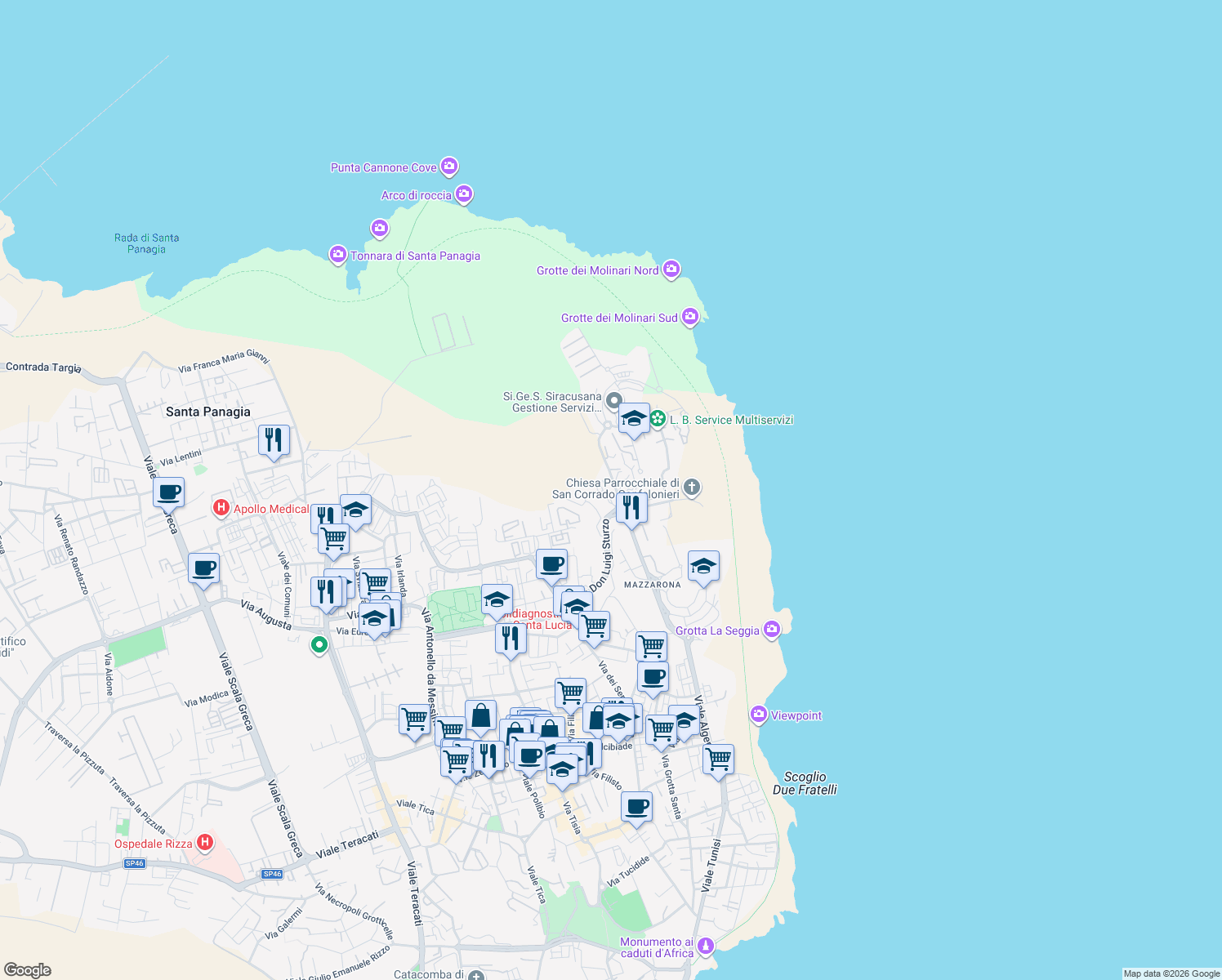1222x980 pixels.
Task: Select the coffee cup icon near Via Augusta
Action: (203, 569)
